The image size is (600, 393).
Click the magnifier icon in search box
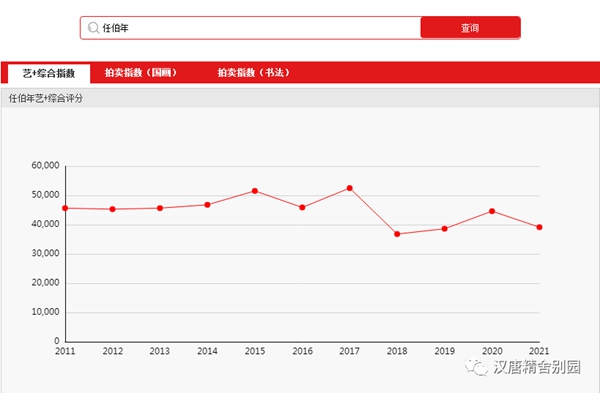(93, 28)
